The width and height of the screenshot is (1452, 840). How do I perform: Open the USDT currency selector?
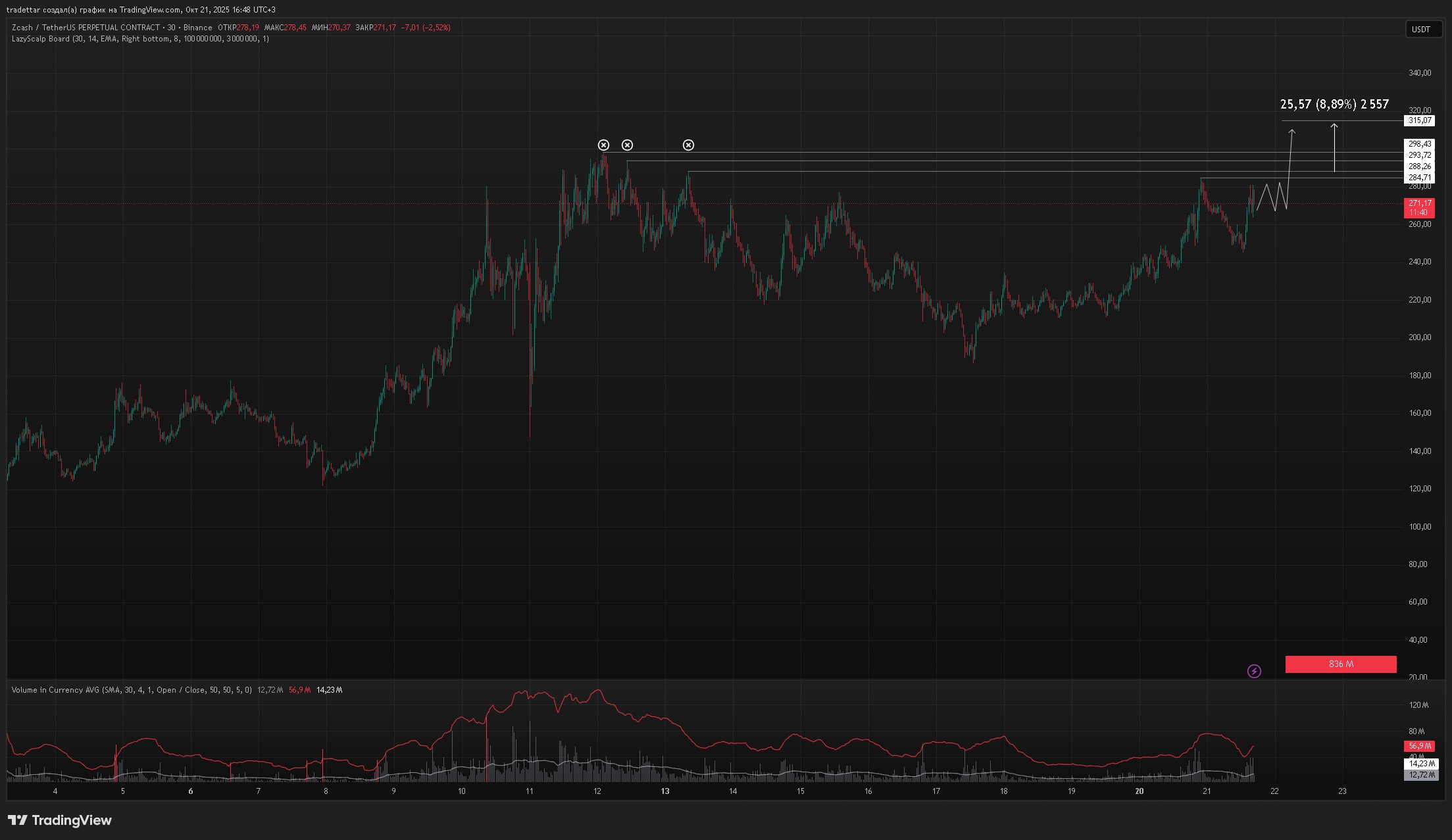pos(1421,29)
